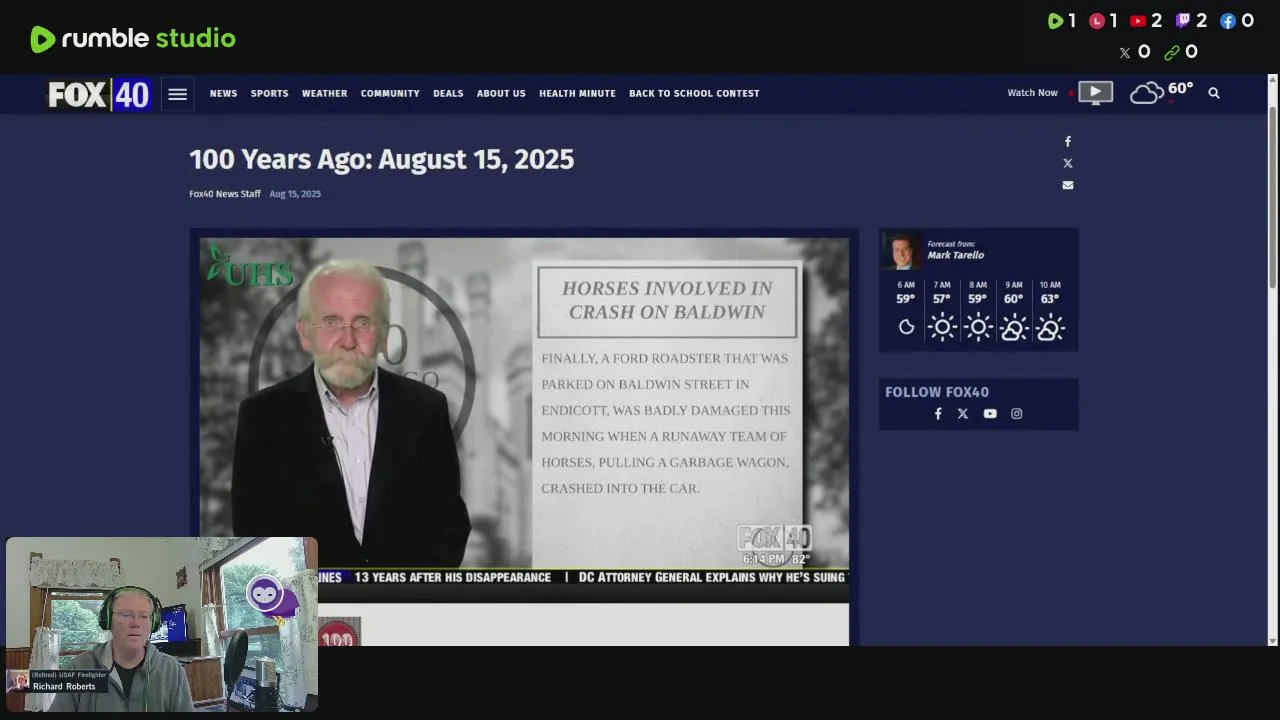The image size is (1280, 720).
Task: Click the 9 AM partly cloudy icon
Action: 1014,327
